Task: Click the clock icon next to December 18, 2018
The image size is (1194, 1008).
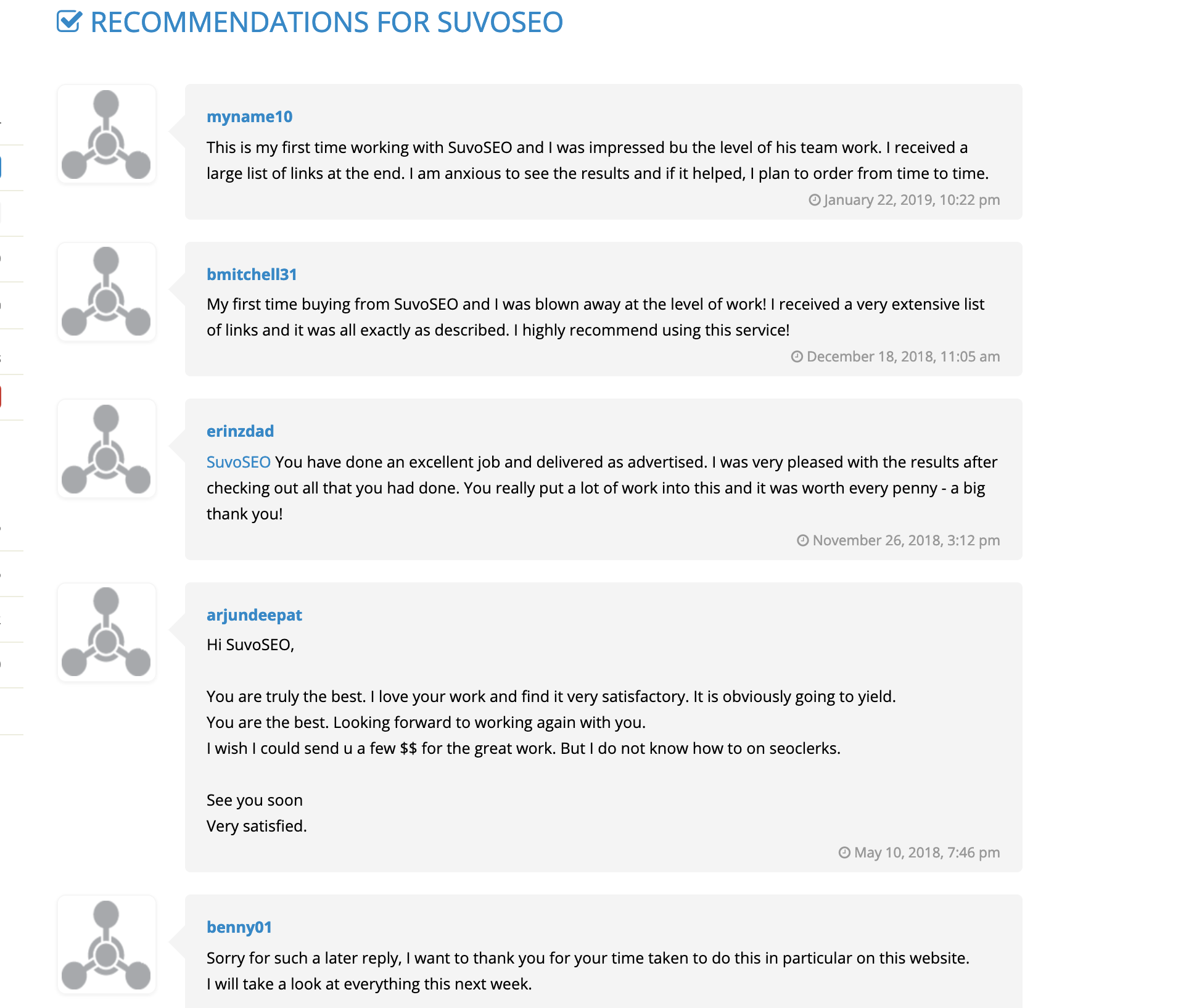Action: 797,357
